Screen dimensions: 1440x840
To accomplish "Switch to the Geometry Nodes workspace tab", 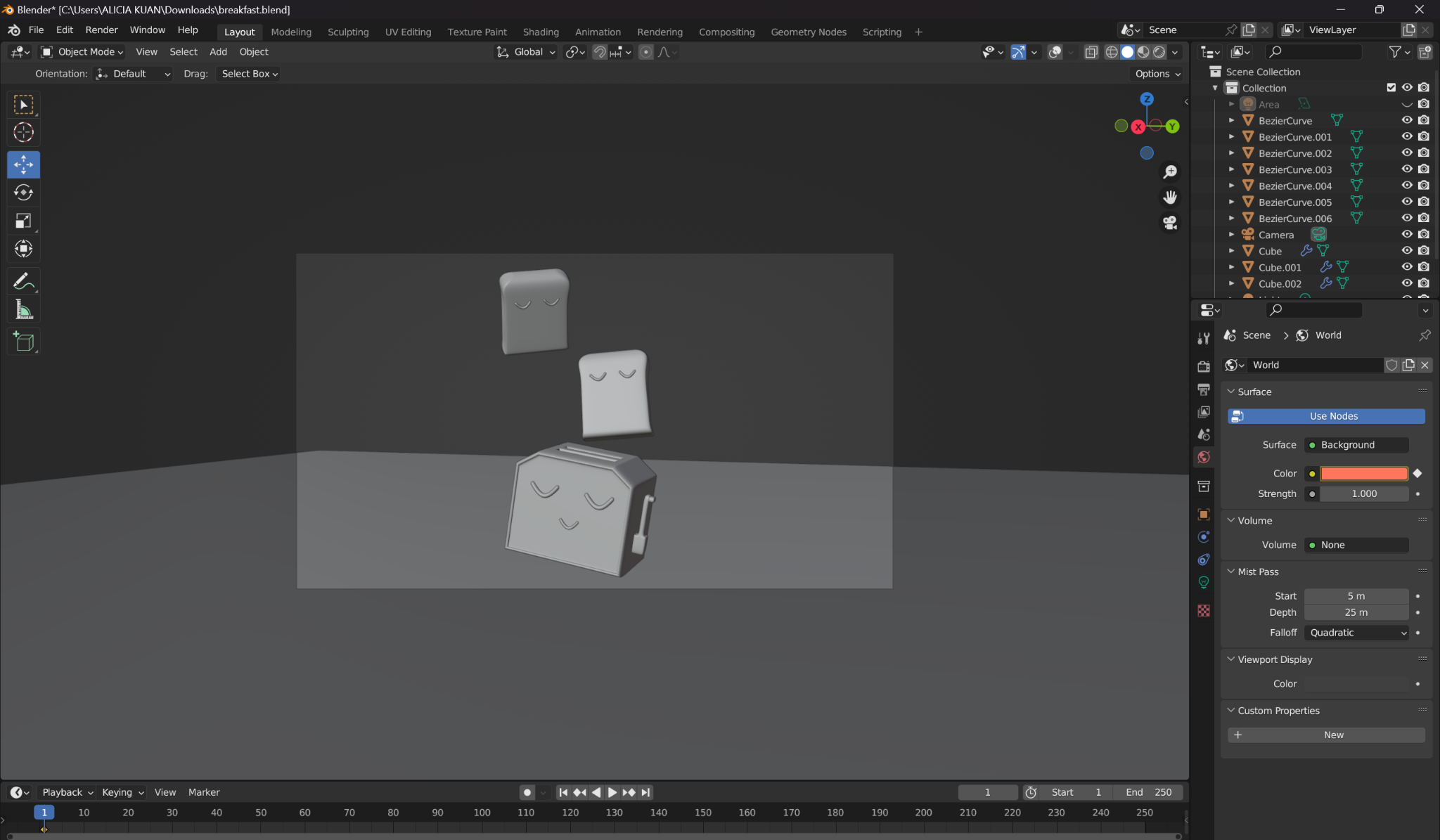I will [x=809, y=32].
